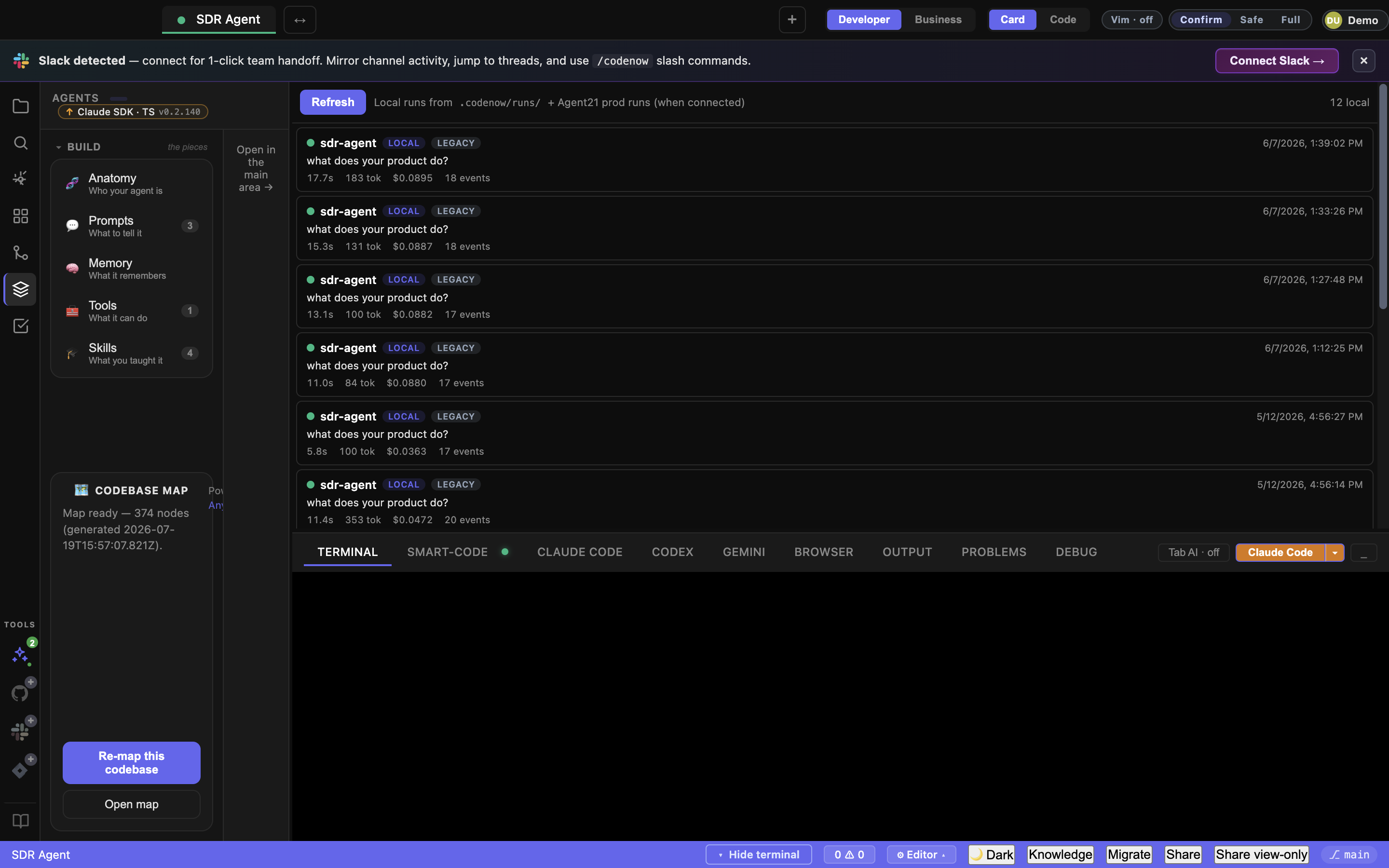The height and width of the screenshot is (868, 1389).
Task: Click the Codebase Map icon
Action: click(82, 489)
